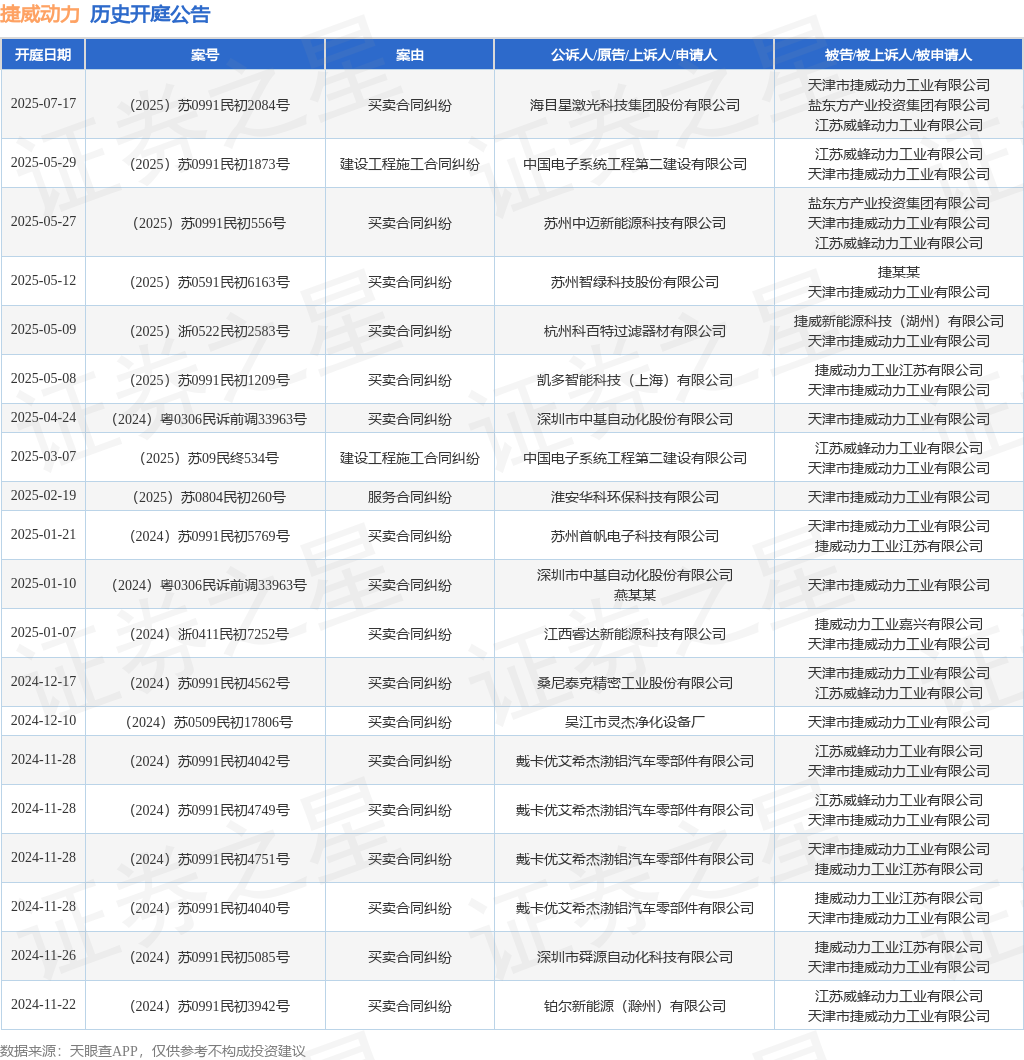Click plaintiff 苏州首帆电子科技有限公司
The width and height of the screenshot is (1024, 1060).
tap(634, 536)
